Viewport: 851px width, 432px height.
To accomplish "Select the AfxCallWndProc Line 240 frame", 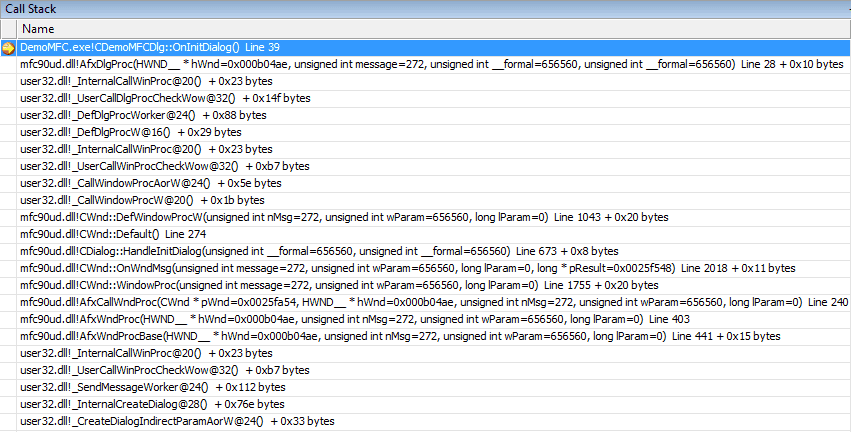I will pos(434,302).
